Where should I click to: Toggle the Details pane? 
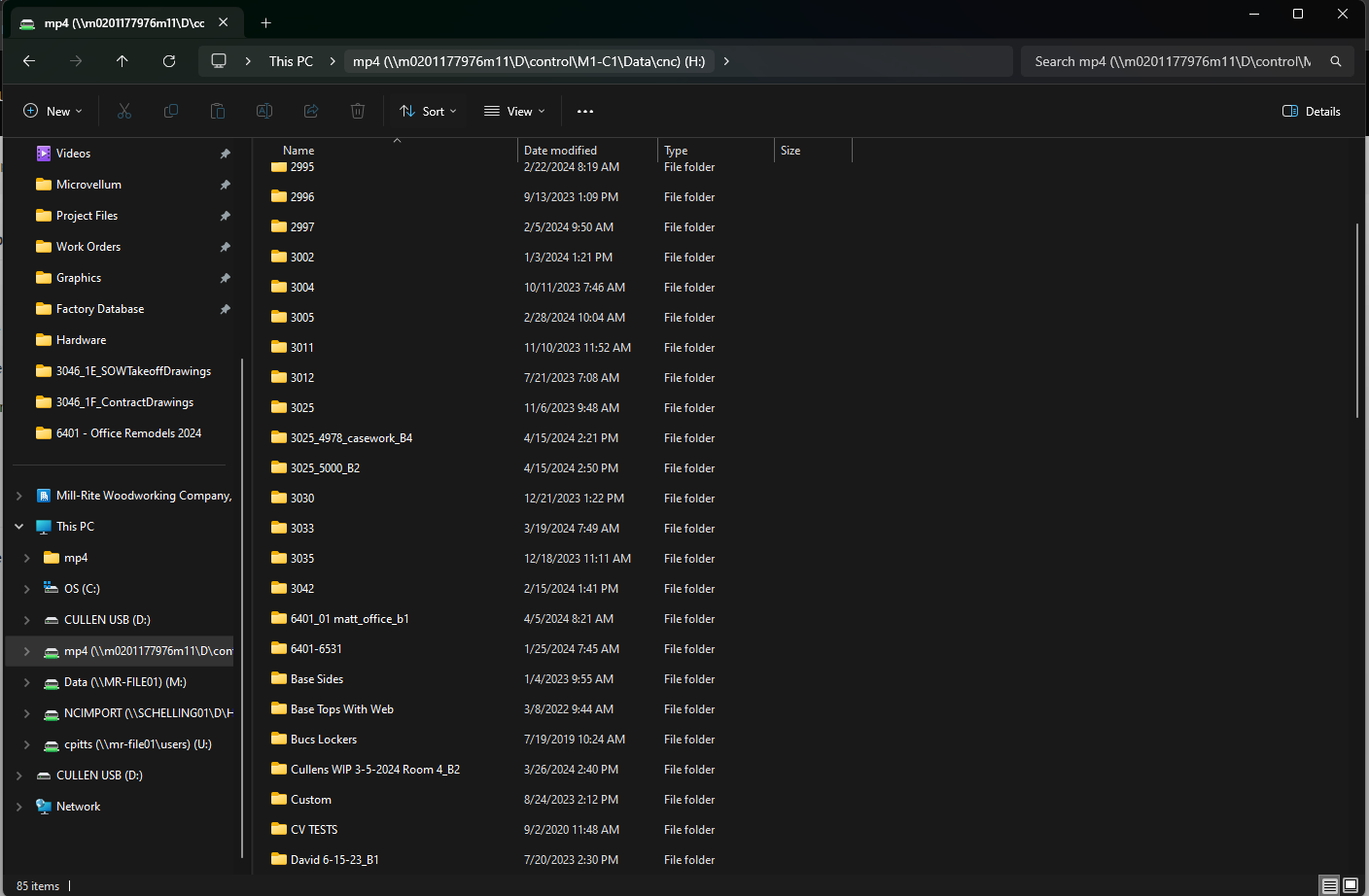click(1312, 111)
